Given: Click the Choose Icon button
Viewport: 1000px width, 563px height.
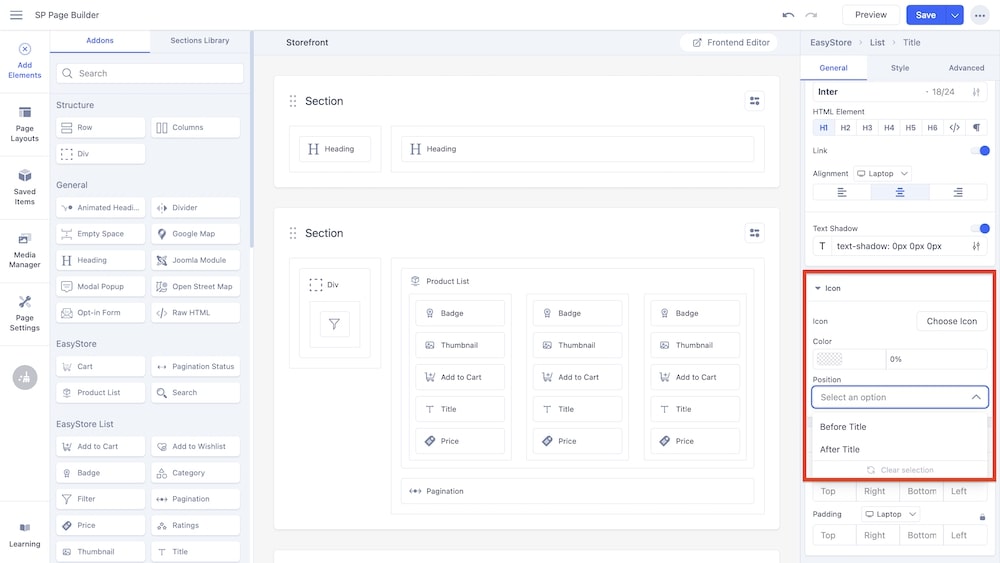Looking at the screenshot, I should pyautogui.click(x=951, y=321).
